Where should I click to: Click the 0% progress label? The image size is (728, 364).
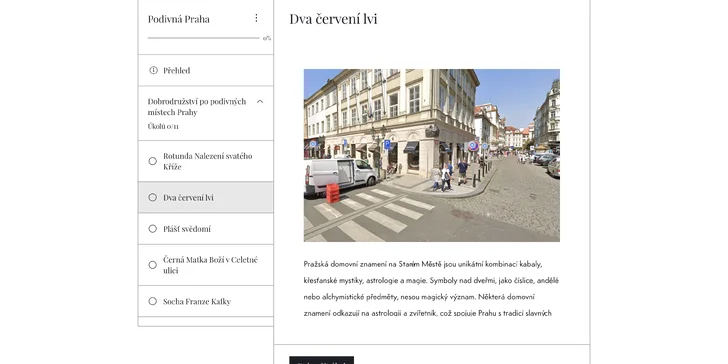[266, 38]
